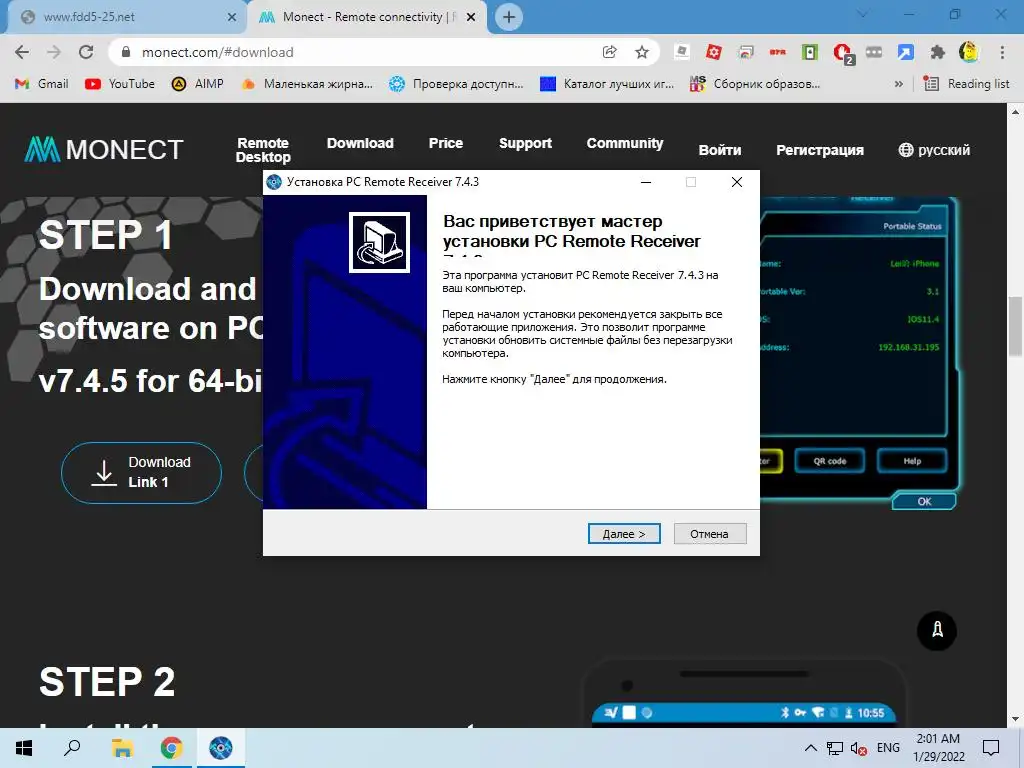Open the Проверка доступн... bookmark
The height and width of the screenshot is (768, 1024).
coord(456,84)
